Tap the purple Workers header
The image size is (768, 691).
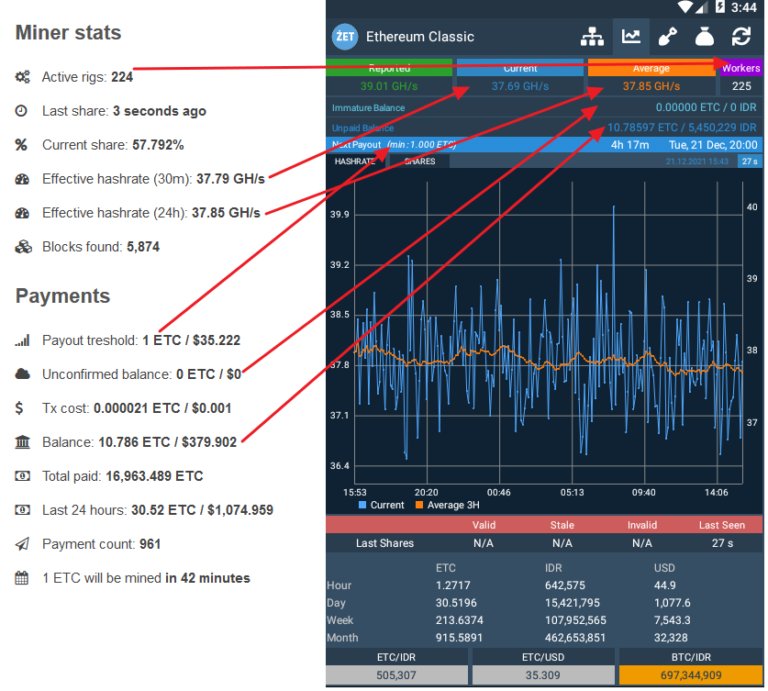click(x=741, y=68)
